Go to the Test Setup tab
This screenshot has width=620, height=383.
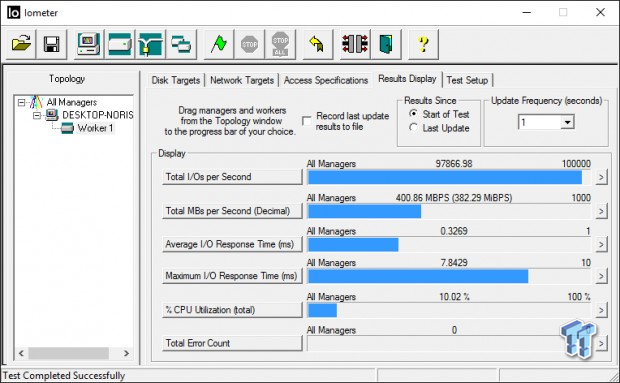tap(467, 80)
